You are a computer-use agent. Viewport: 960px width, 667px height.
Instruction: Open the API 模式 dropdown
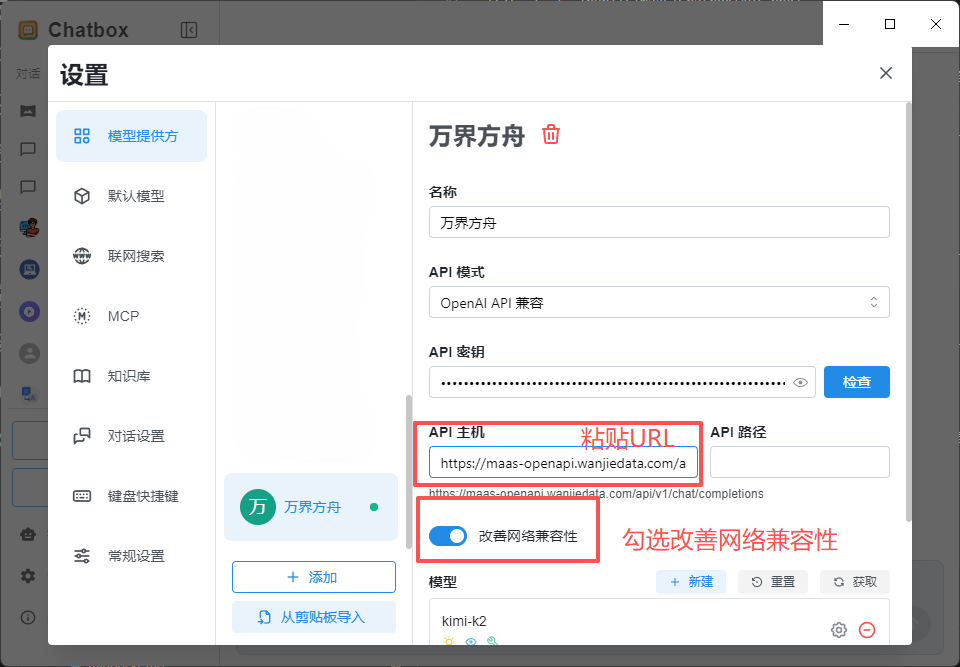[659, 302]
